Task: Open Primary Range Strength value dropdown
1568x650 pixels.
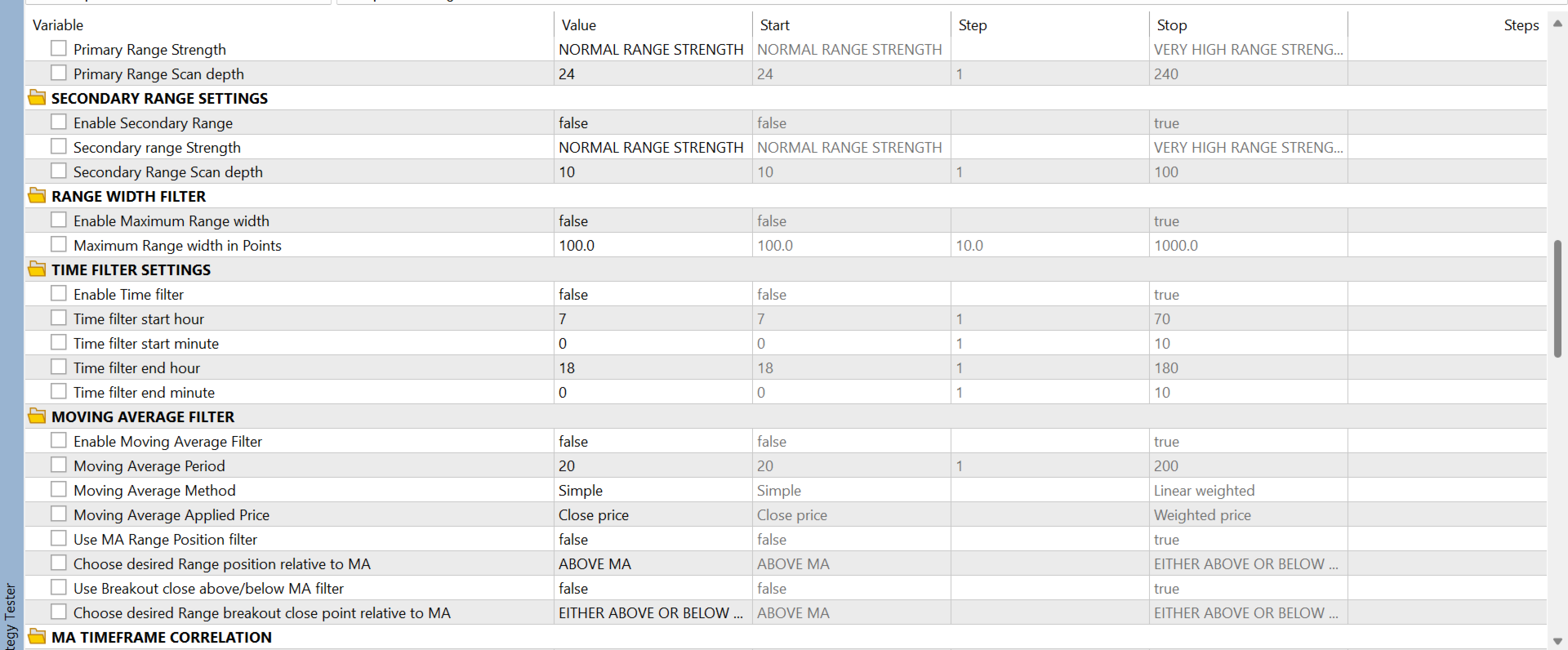Action: (653, 49)
